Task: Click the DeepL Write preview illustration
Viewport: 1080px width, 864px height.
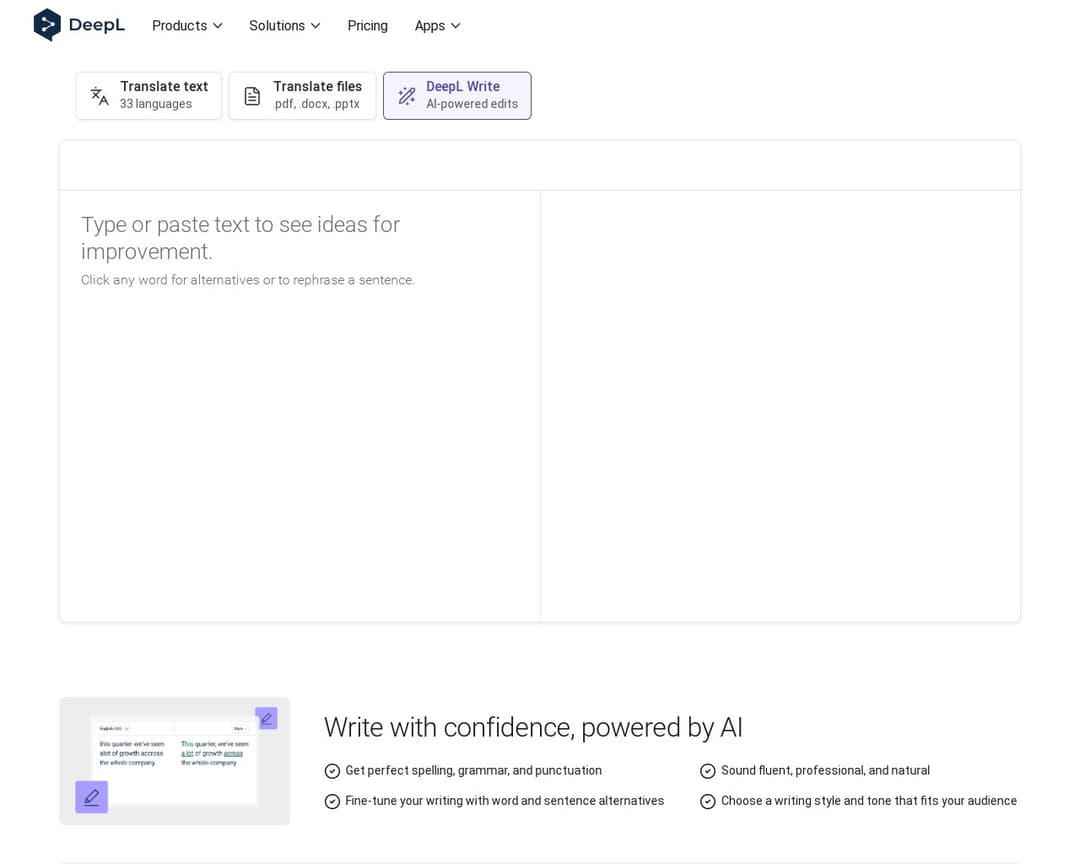Action: (174, 762)
